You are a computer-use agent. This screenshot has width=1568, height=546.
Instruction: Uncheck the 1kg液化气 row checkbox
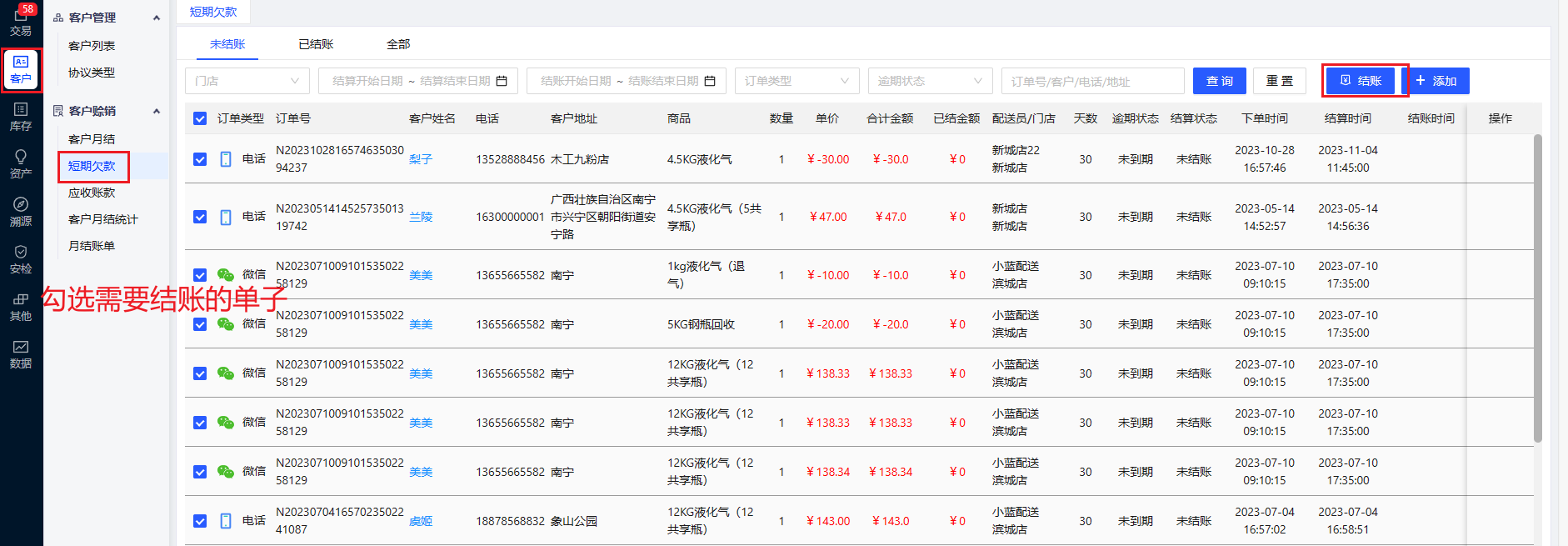[200, 275]
